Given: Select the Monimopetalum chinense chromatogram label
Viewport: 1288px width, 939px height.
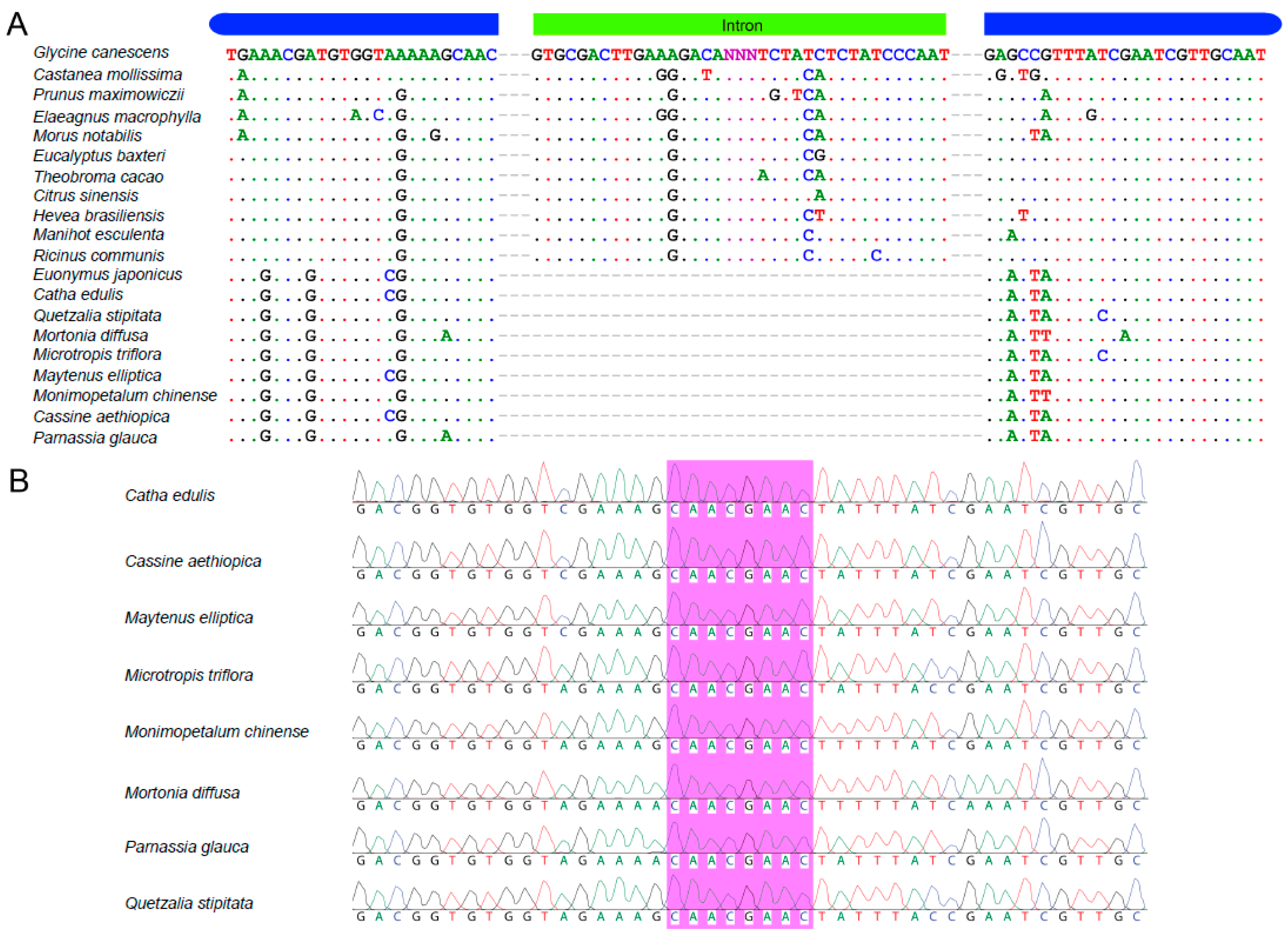Looking at the screenshot, I should click(x=216, y=732).
